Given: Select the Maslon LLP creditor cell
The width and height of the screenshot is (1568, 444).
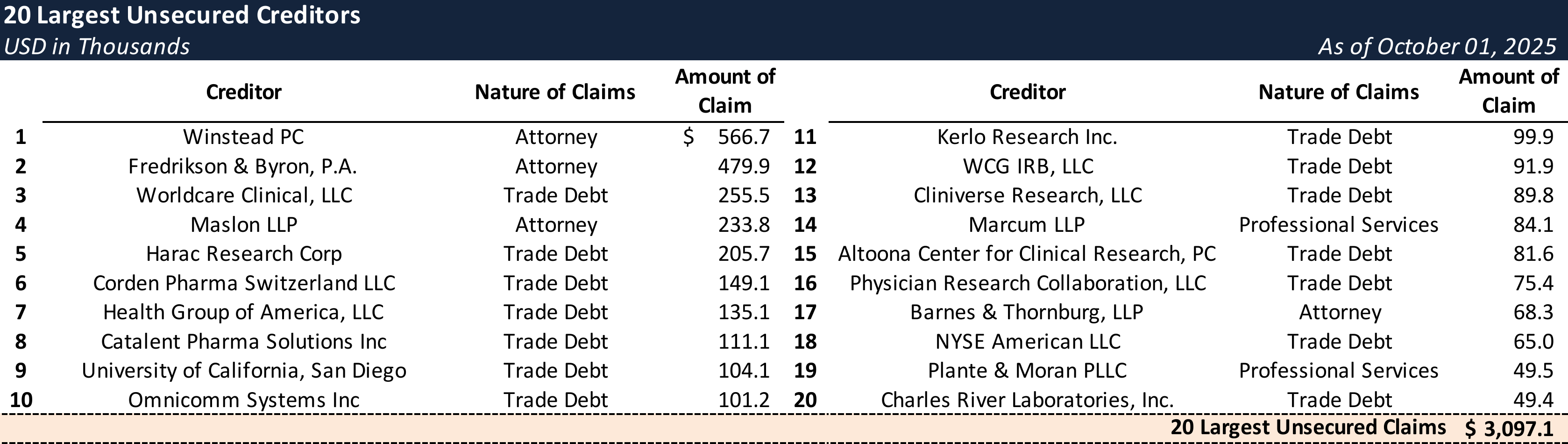Looking at the screenshot, I should tap(243, 225).
